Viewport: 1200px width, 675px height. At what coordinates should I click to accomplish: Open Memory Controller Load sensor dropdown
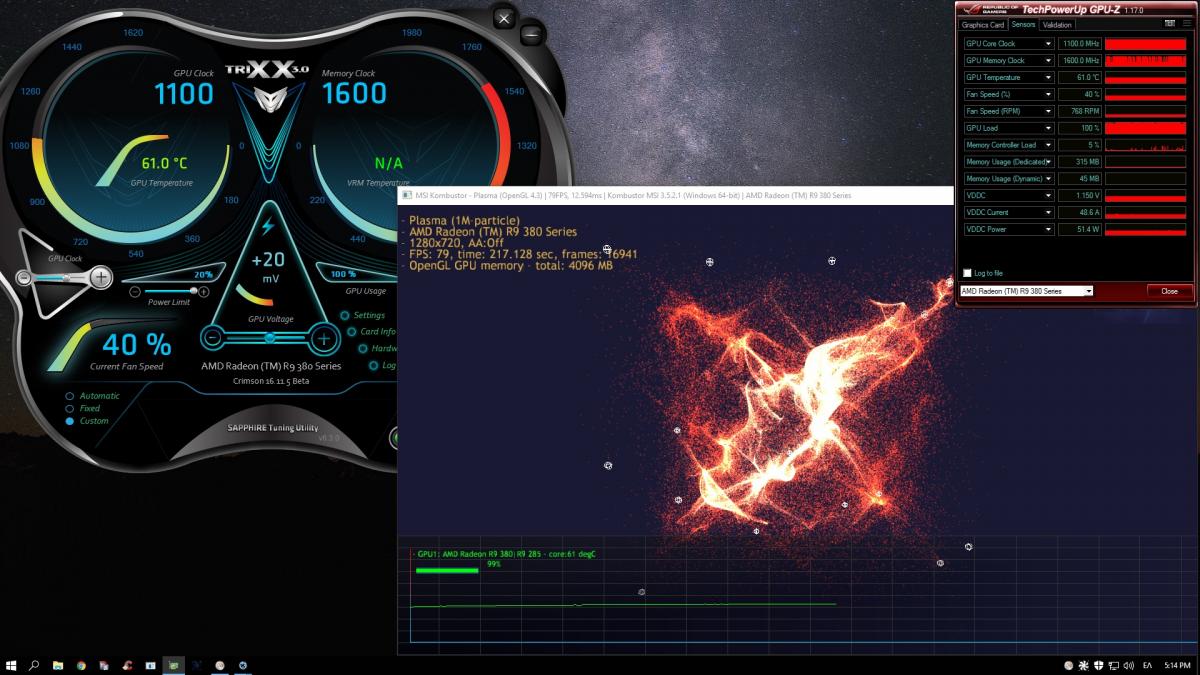pyautogui.click(x=1049, y=145)
